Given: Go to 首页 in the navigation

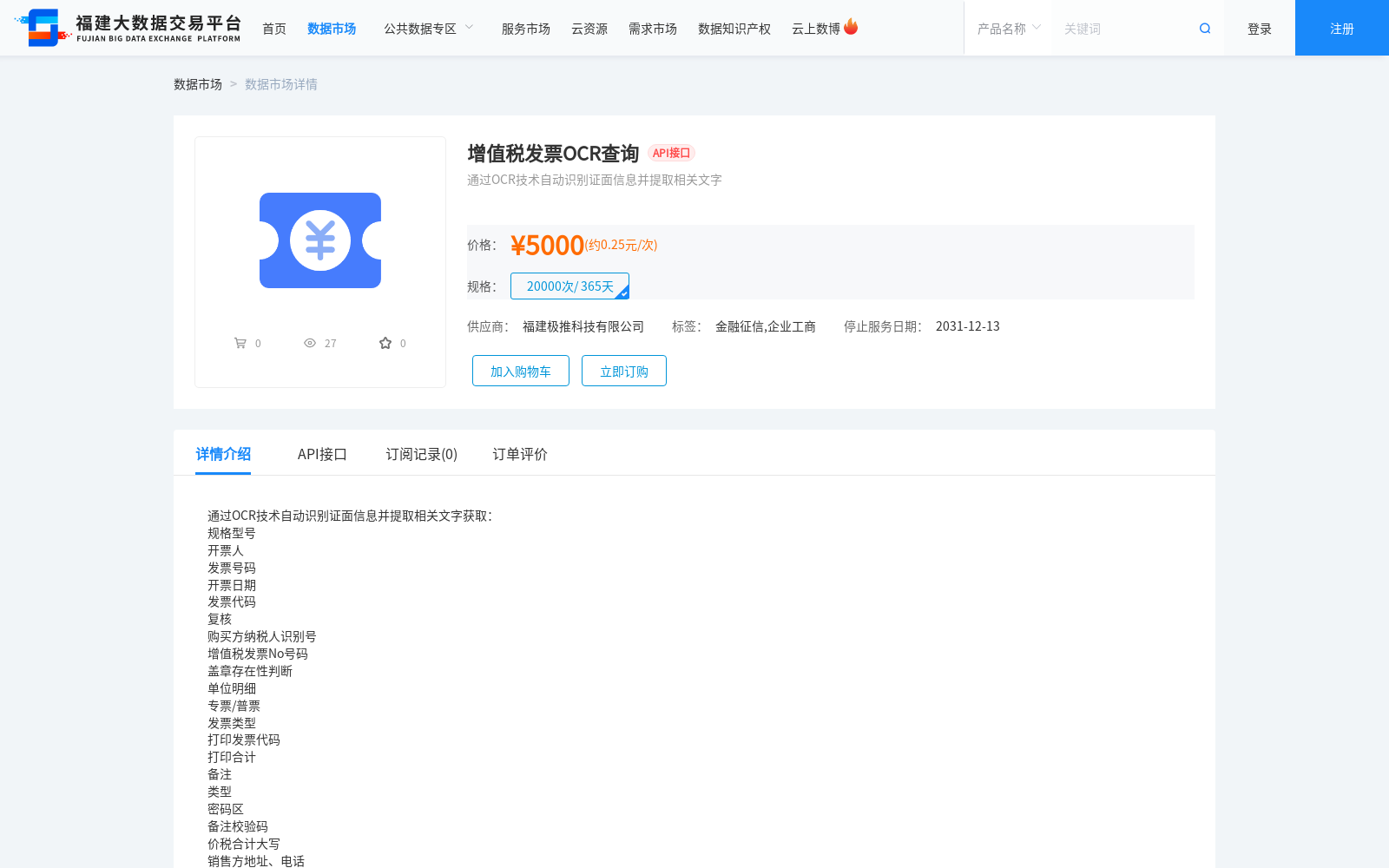Looking at the screenshot, I should (x=274, y=29).
